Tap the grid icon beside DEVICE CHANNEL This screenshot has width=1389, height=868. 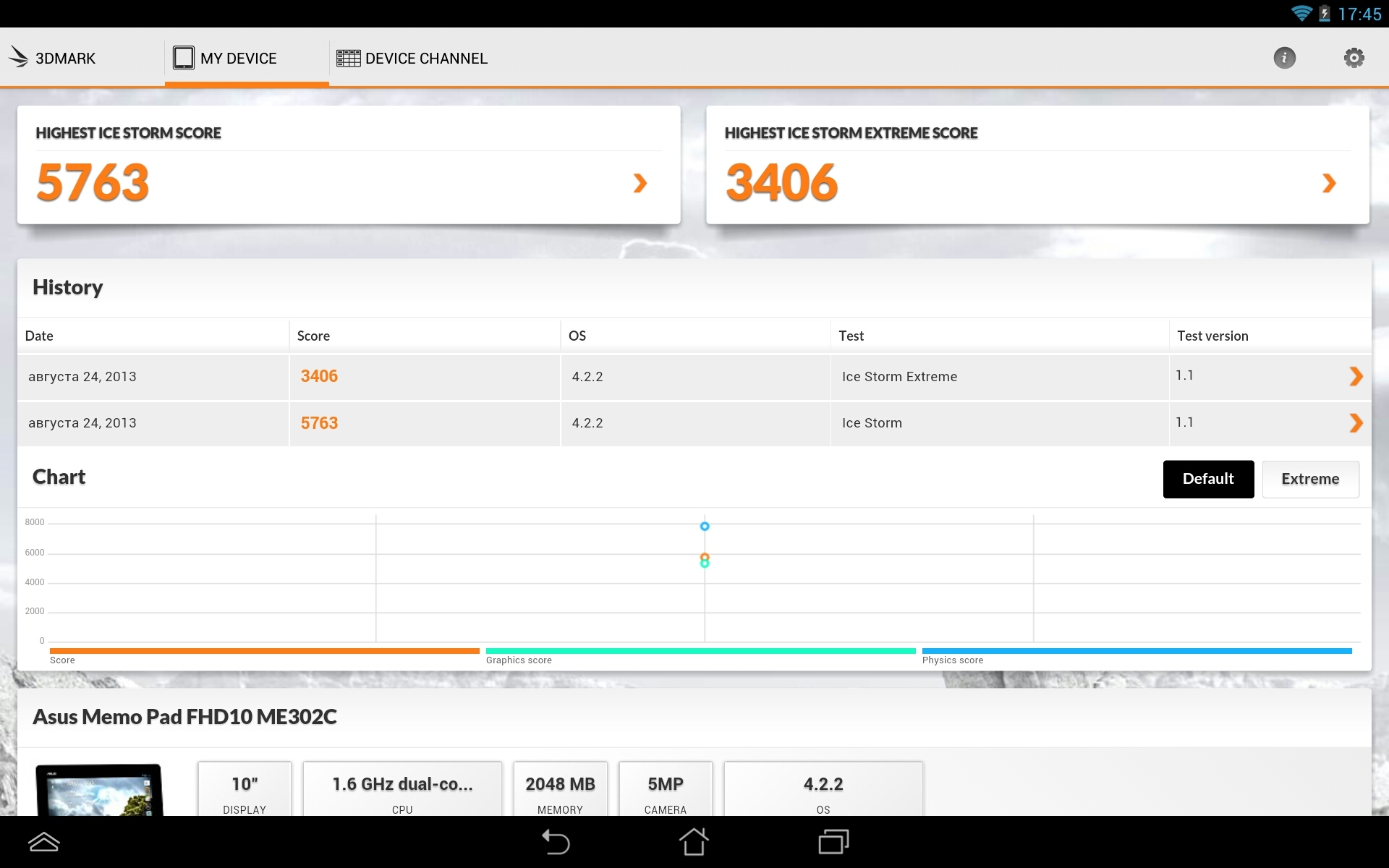click(348, 58)
